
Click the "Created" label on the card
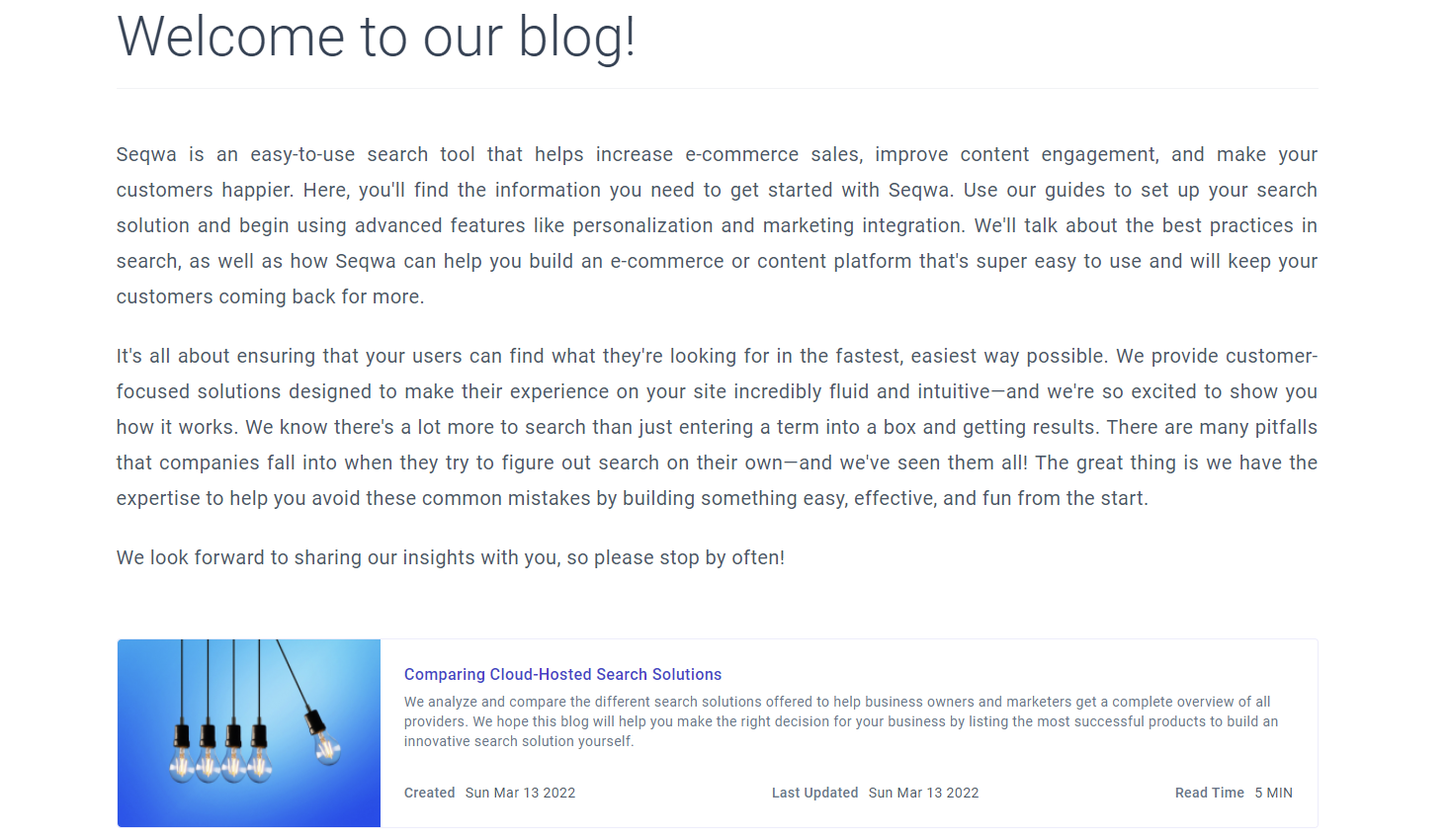tap(429, 793)
